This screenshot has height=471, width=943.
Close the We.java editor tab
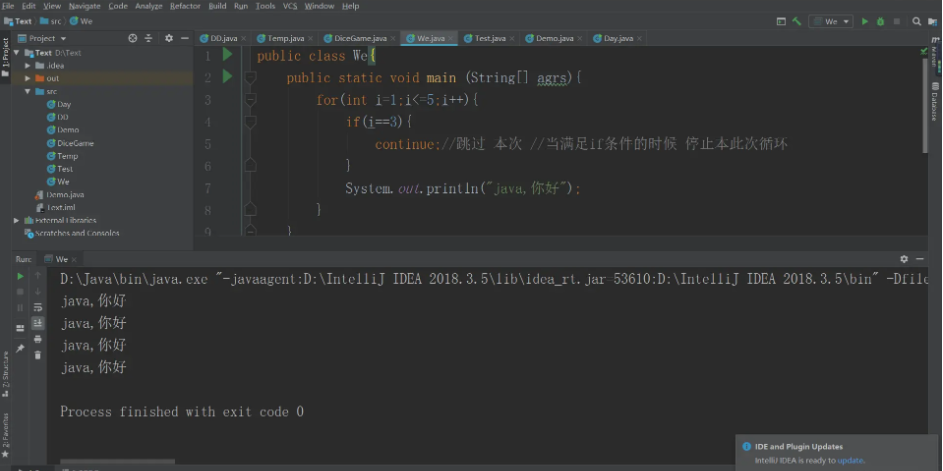[450, 38]
